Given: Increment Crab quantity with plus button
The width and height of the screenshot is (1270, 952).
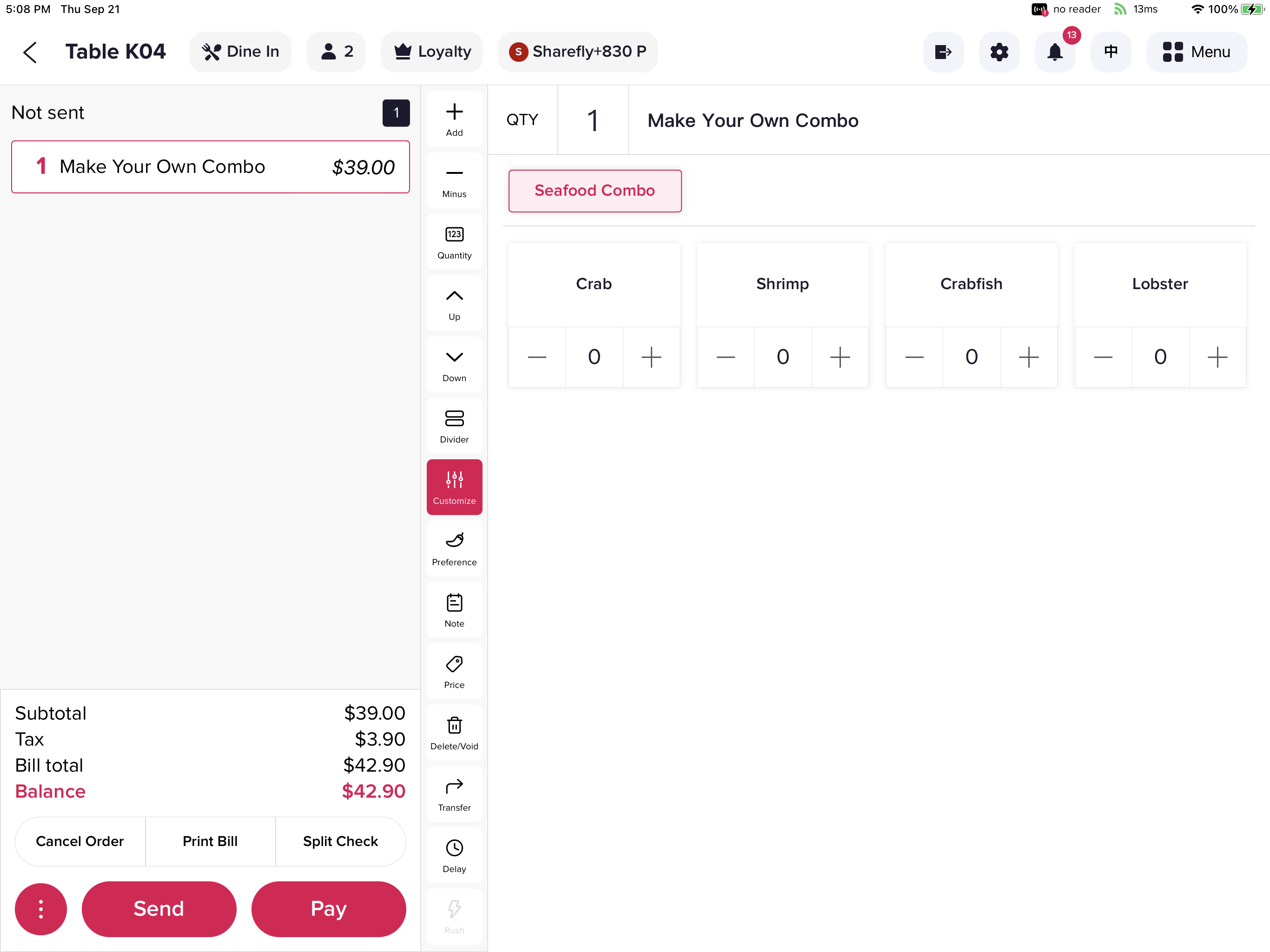Looking at the screenshot, I should [x=651, y=356].
